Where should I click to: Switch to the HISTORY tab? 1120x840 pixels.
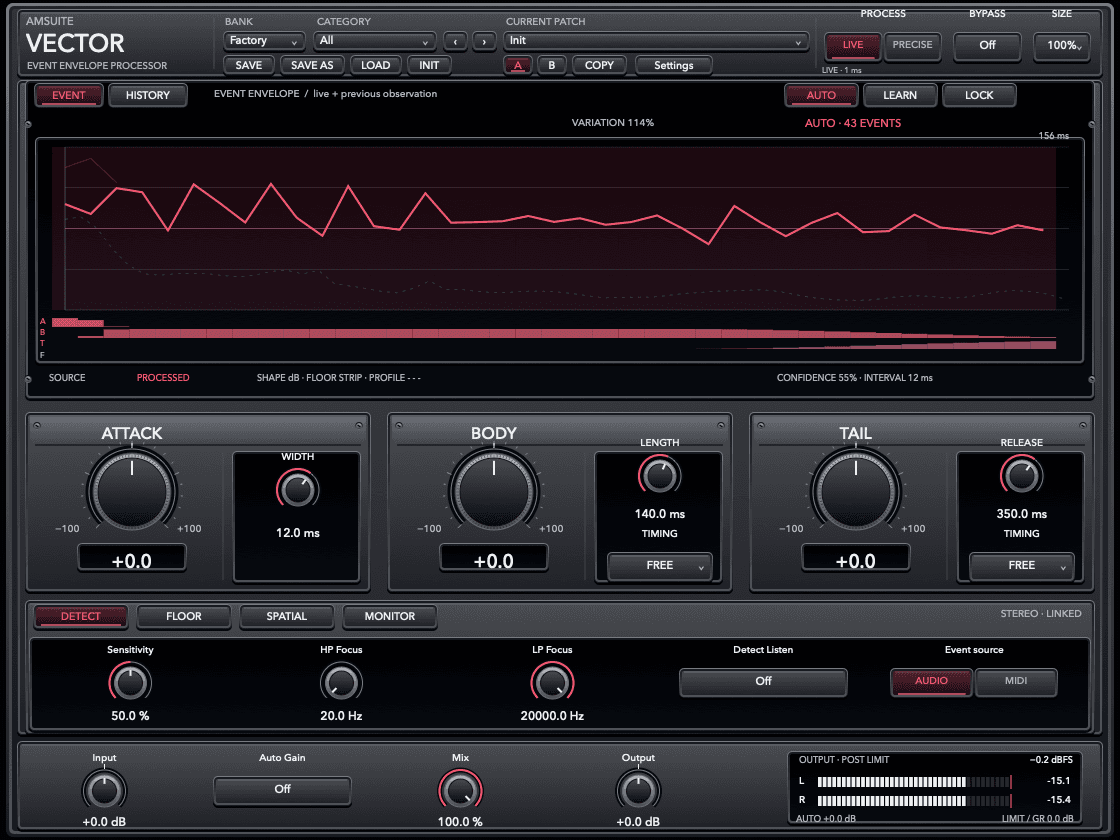click(x=148, y=96)
